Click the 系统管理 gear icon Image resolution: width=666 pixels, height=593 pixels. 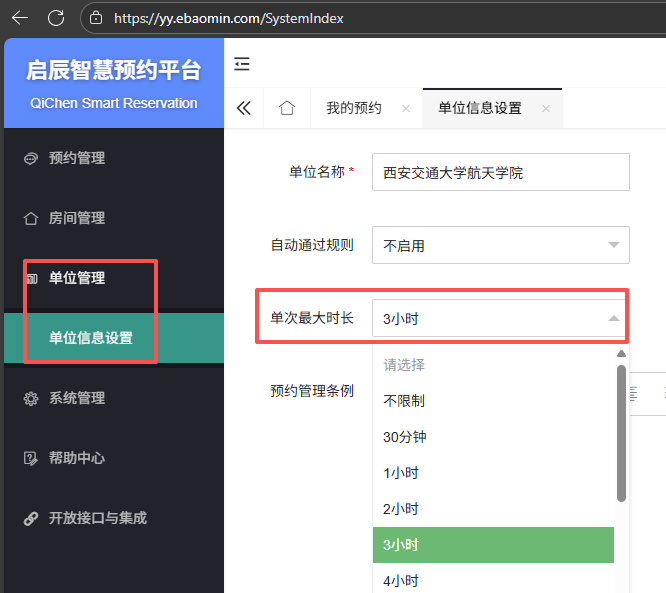(x=30, y=398)
